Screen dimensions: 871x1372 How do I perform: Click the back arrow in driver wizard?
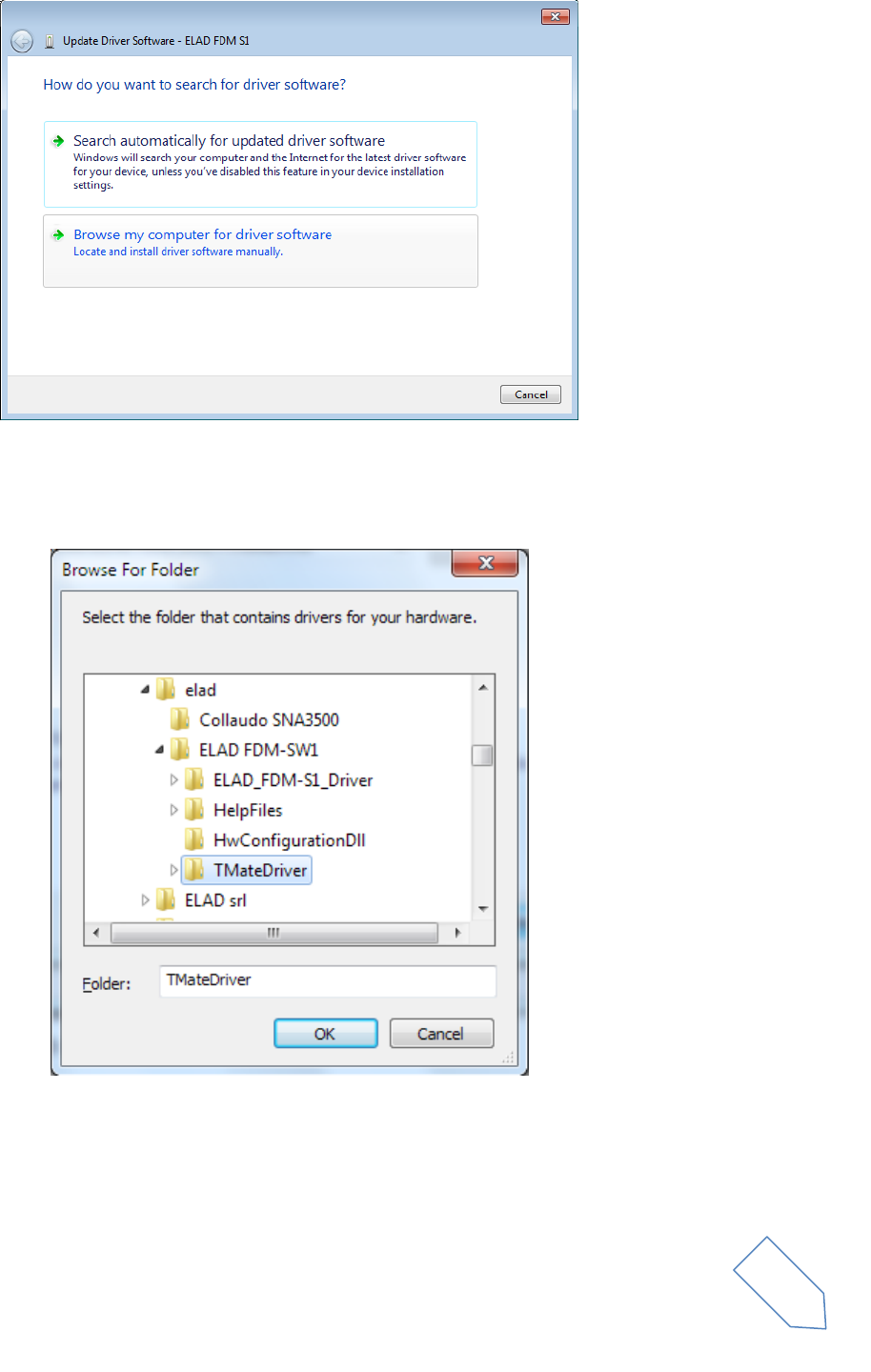(x=22, y=41)
